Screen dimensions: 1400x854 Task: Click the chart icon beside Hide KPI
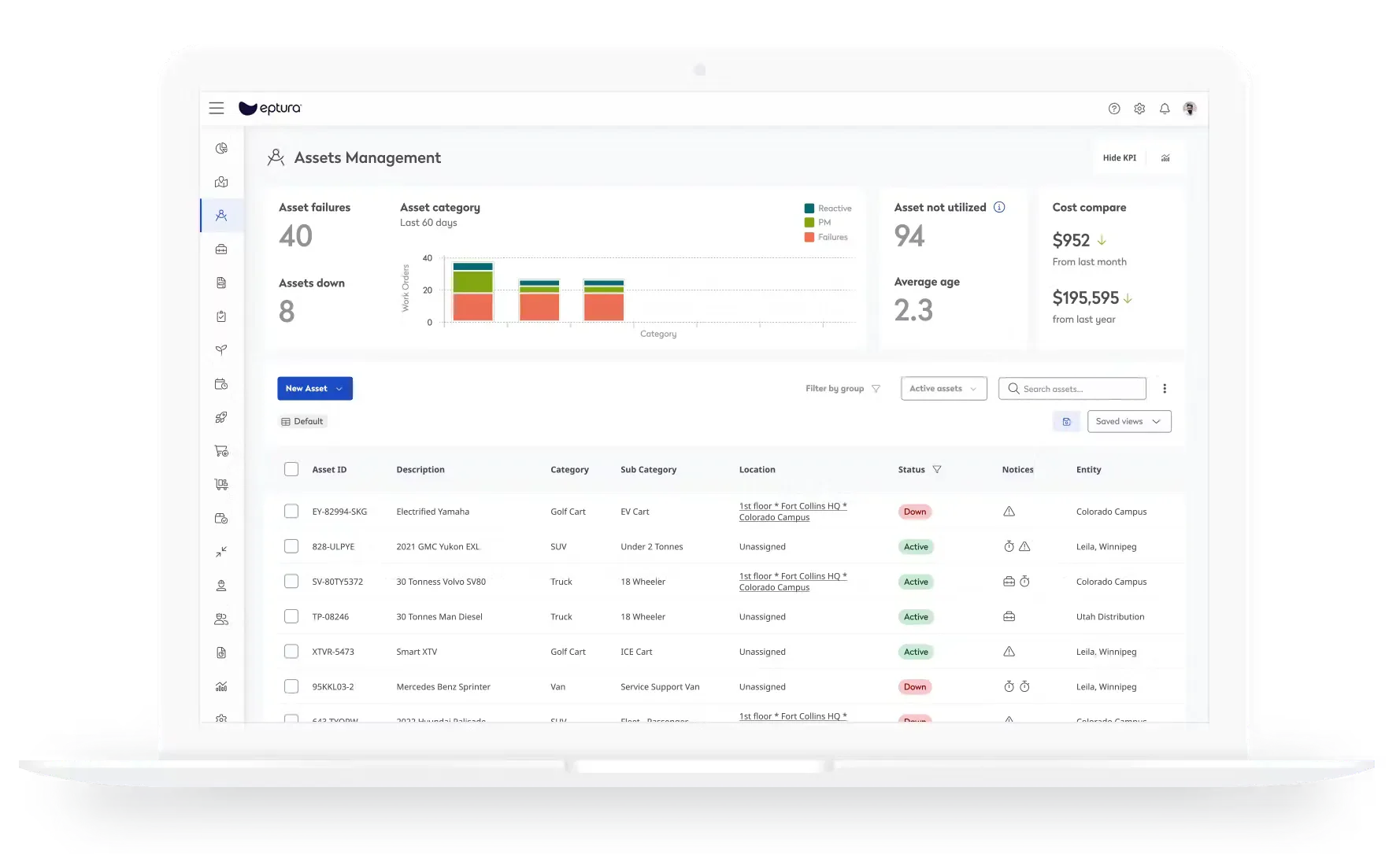[1165, 158]
